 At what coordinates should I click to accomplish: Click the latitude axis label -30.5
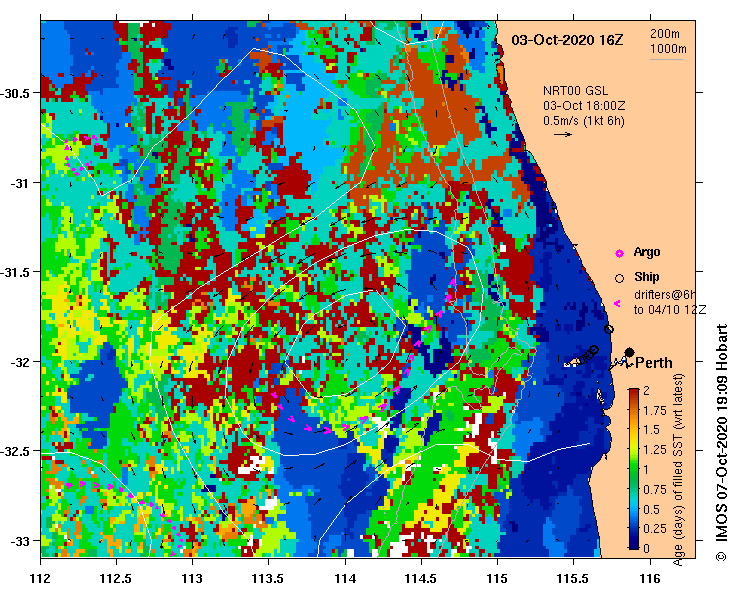pos(16,93)
